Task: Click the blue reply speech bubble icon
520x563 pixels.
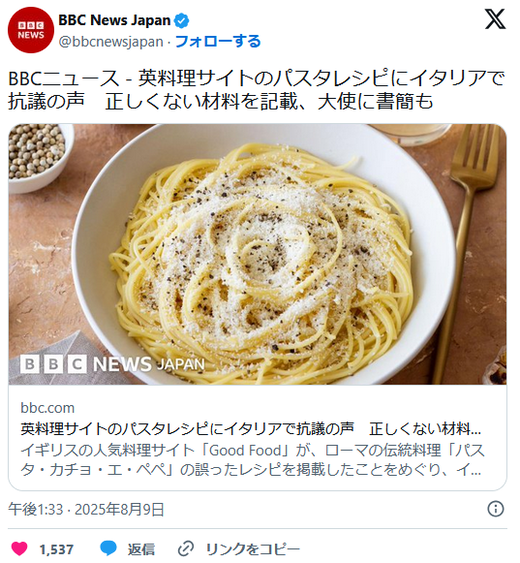Action: pos(108,549)
